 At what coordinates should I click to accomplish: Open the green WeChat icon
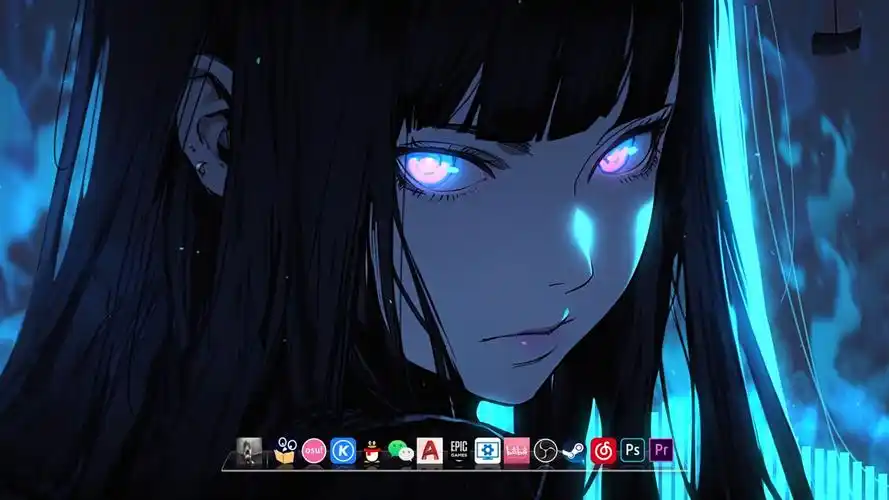401,451
